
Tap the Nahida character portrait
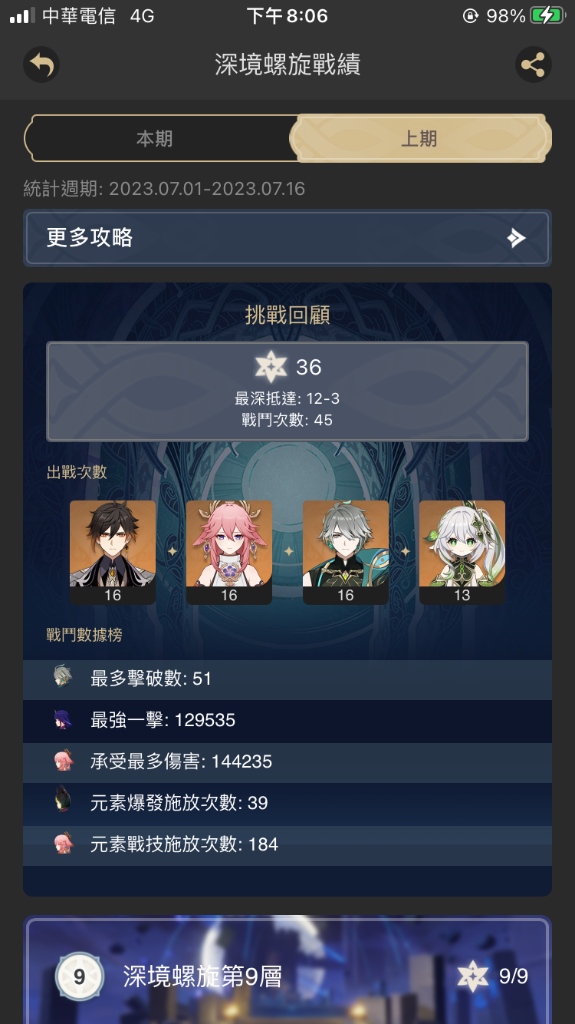click(x=462, y=552)
